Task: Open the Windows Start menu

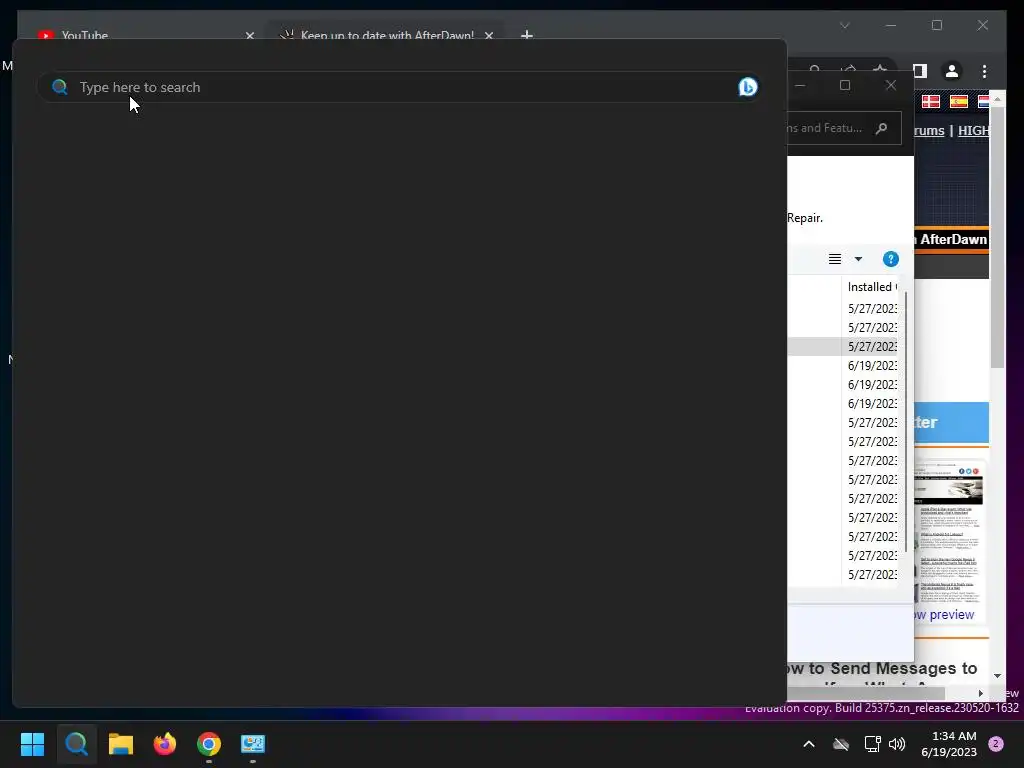Action: pos(32,744)
